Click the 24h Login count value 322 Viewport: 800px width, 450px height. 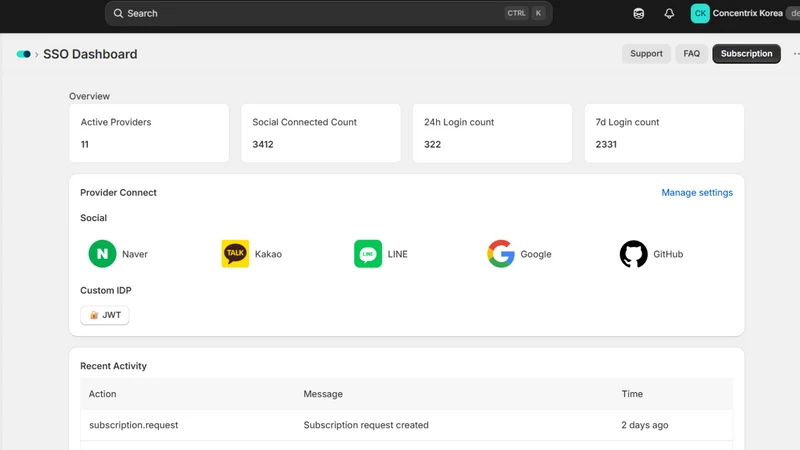coord(432,144)
